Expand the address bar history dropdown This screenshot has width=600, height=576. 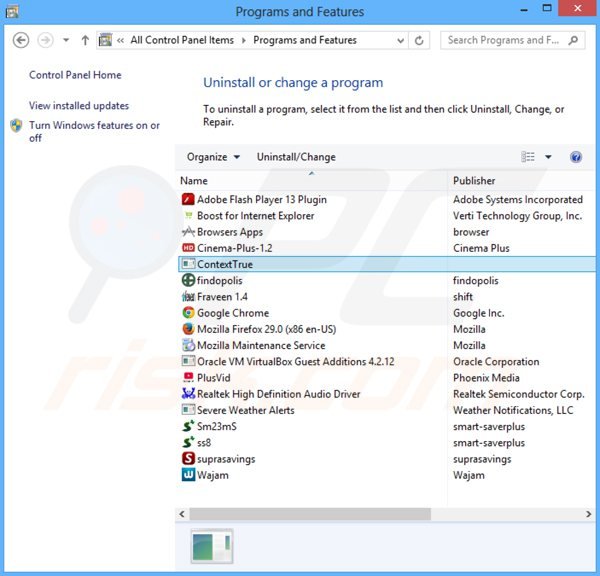pyautogui.click(x=400, y=40)
